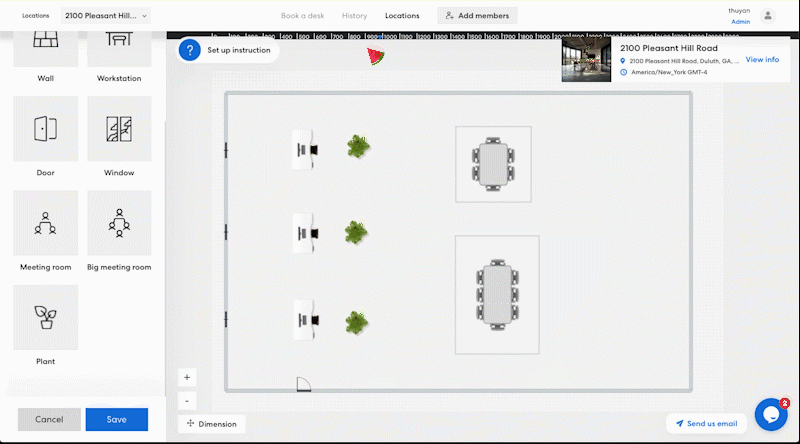Open the History tab
The image size is (800, 444).
pyautogui.click(x=355, y=16)
